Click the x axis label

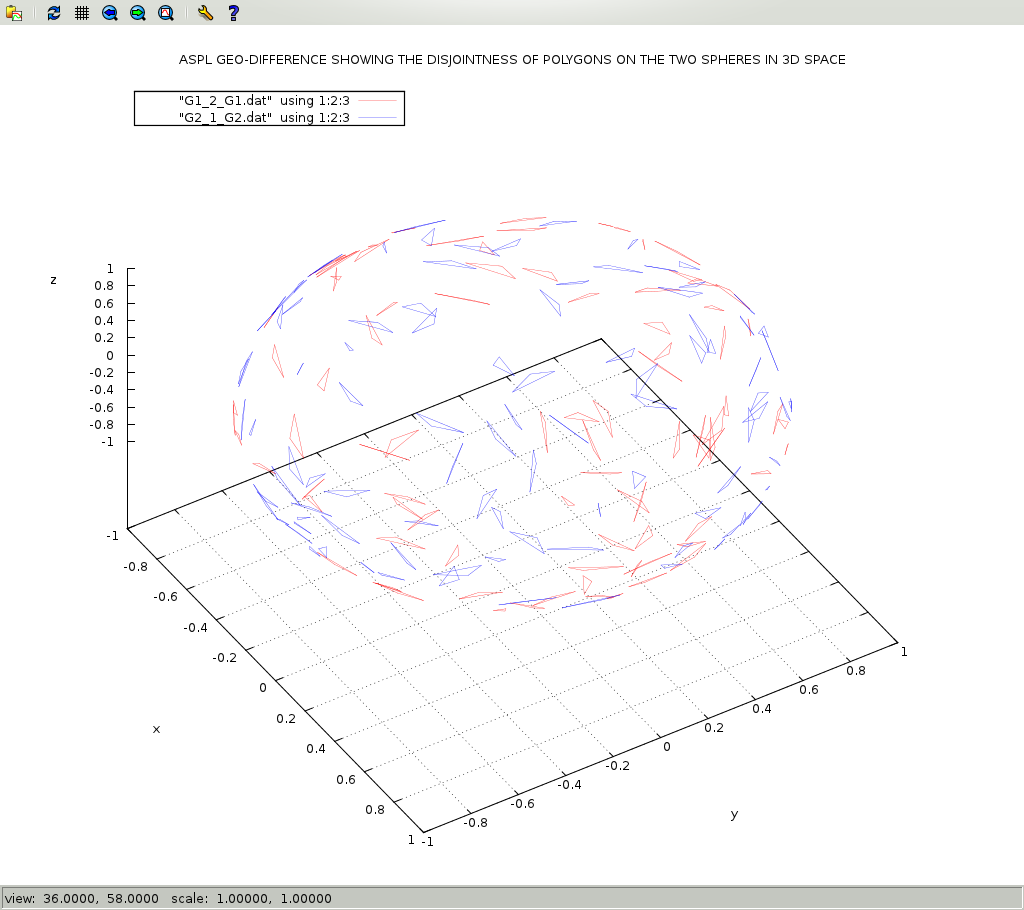pos(156,729)
